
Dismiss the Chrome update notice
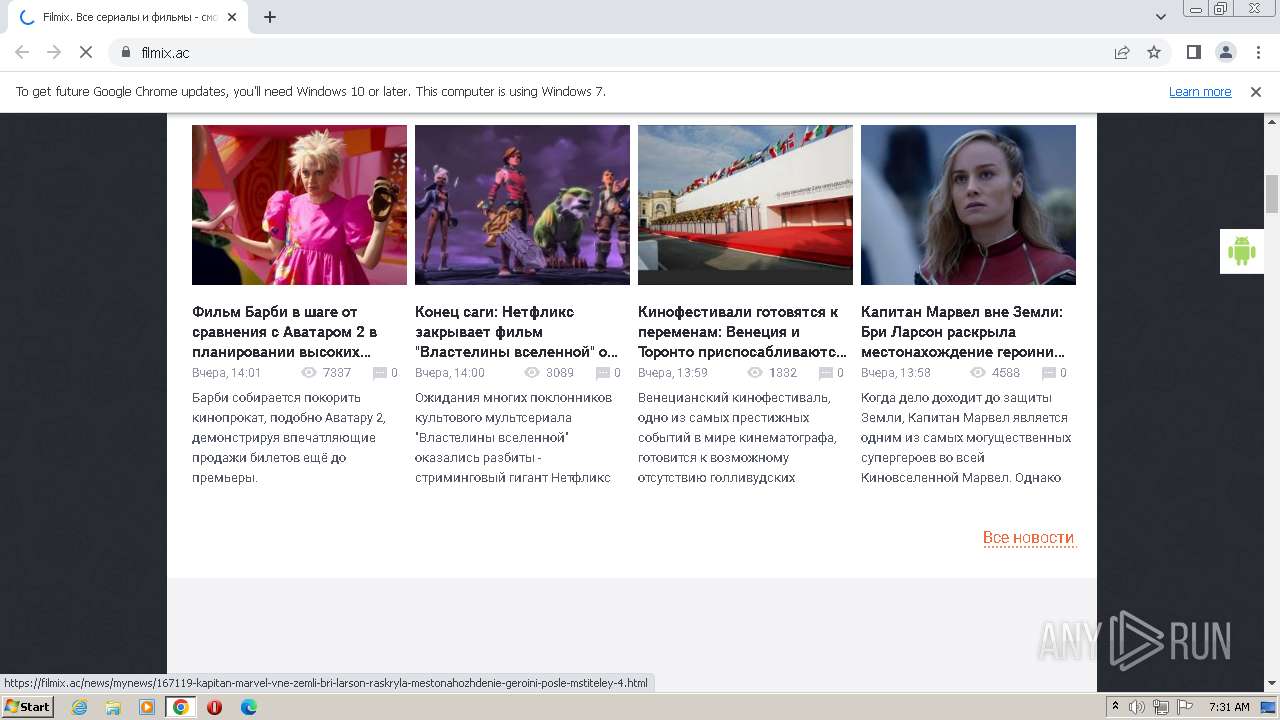coord(1256,91)
